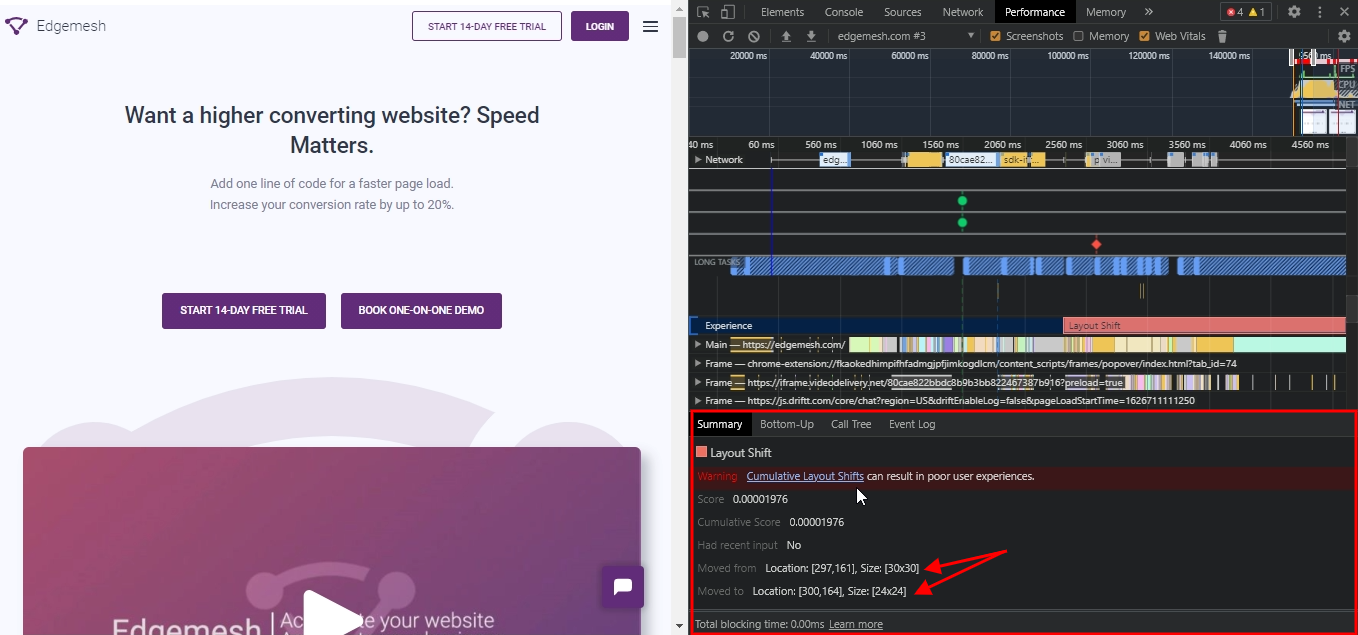Show more DevTools tabs chevron
Screen dimensions: 1358x635
(x=1148, y=12)
